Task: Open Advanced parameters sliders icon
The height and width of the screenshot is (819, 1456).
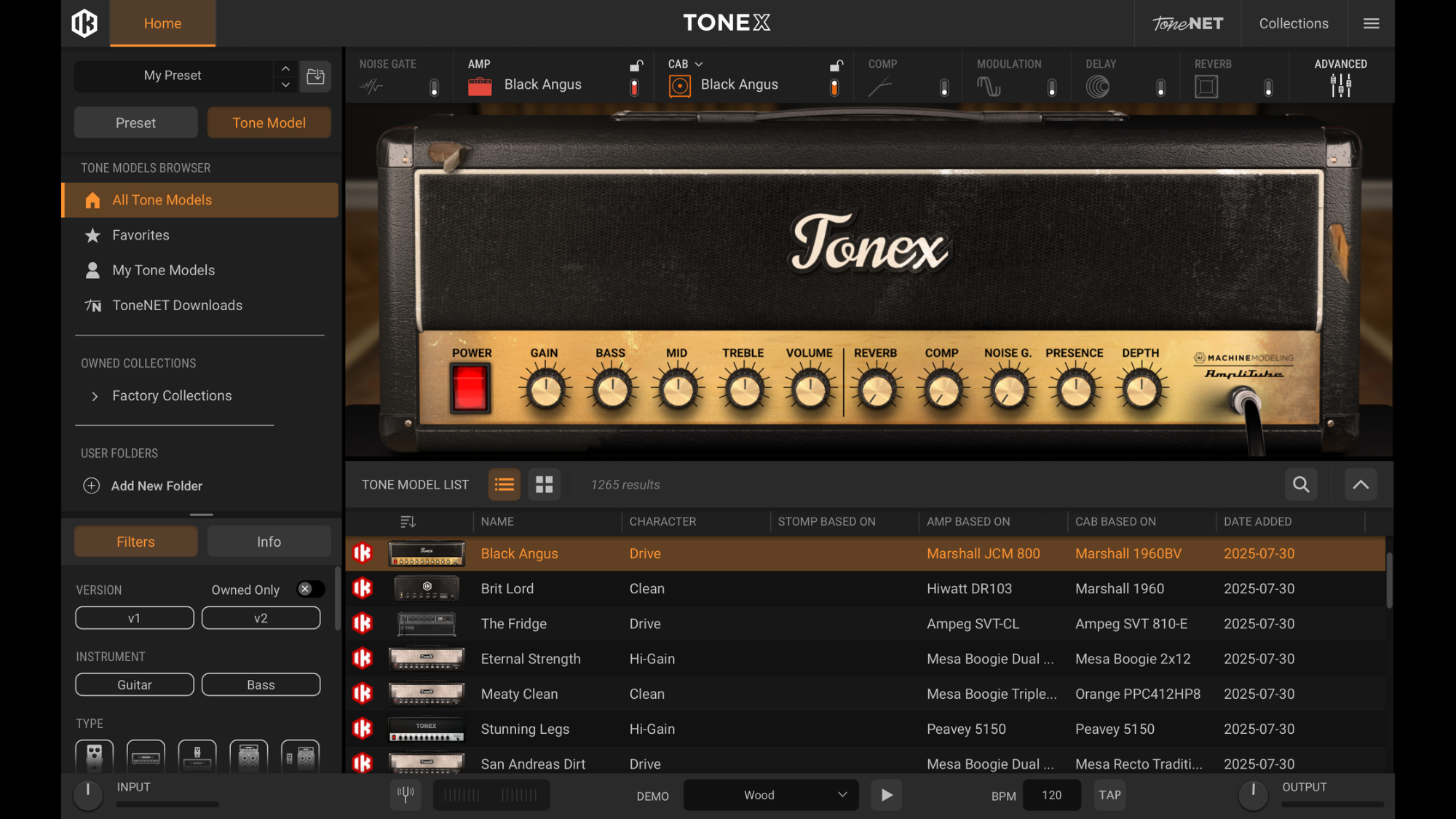Action: pos(1340,85)
